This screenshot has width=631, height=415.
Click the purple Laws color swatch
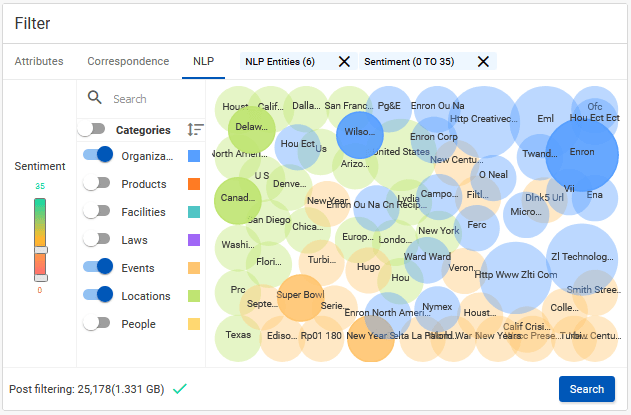pyautogui.click(x=194, y=240)
